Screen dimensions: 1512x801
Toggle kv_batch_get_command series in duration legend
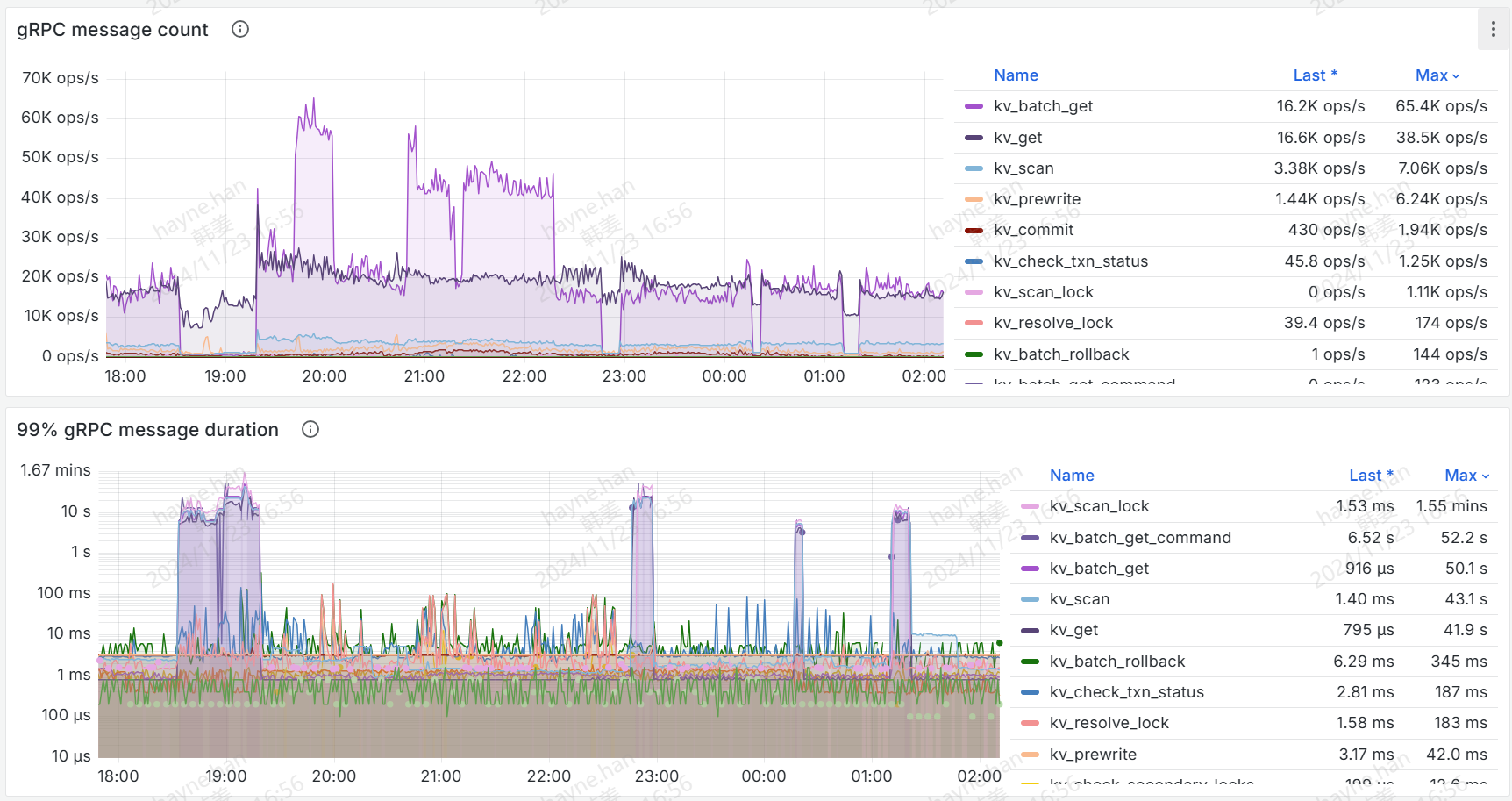point(1140,538)
